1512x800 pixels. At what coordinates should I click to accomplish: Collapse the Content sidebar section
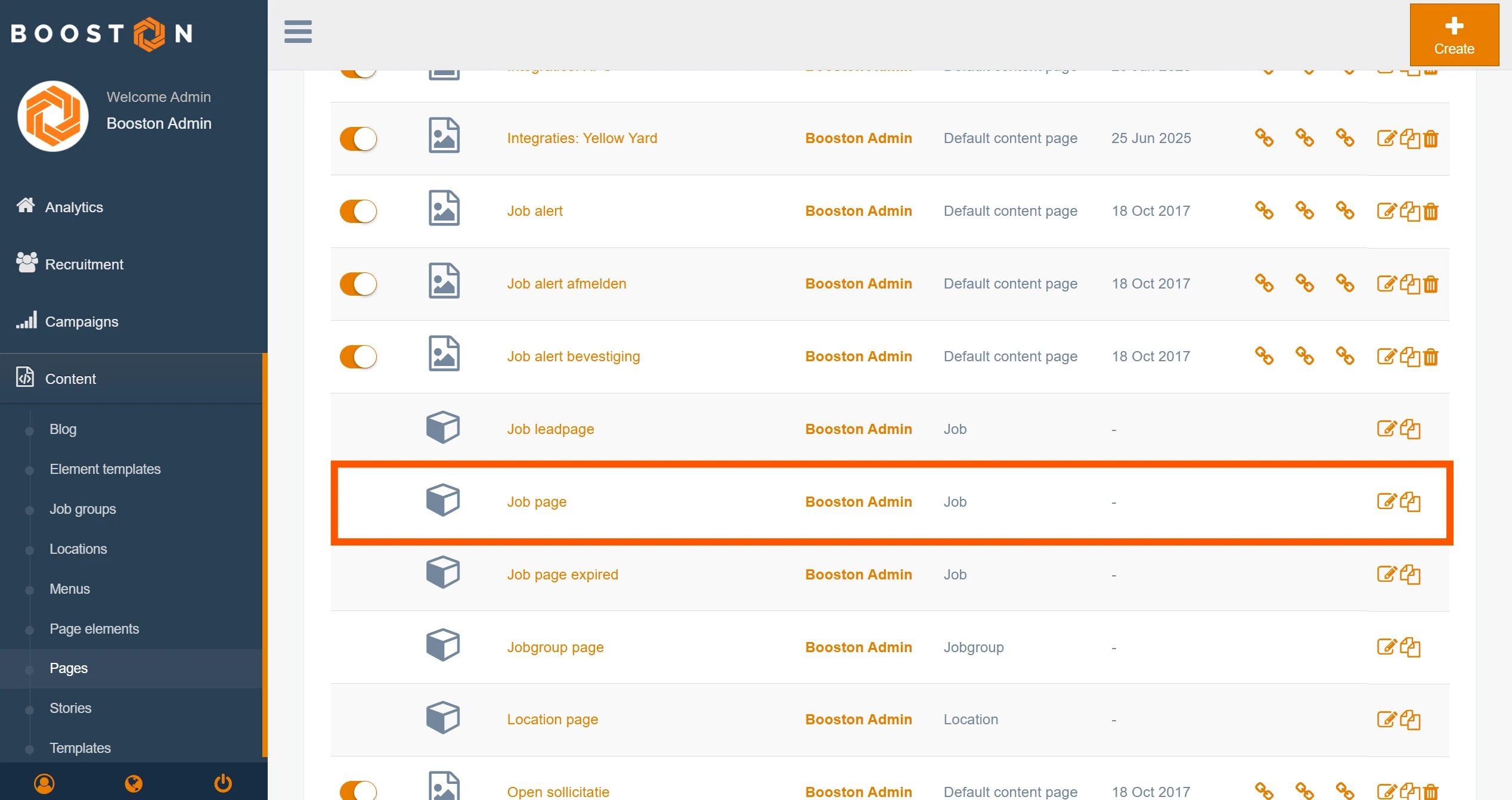70,379
